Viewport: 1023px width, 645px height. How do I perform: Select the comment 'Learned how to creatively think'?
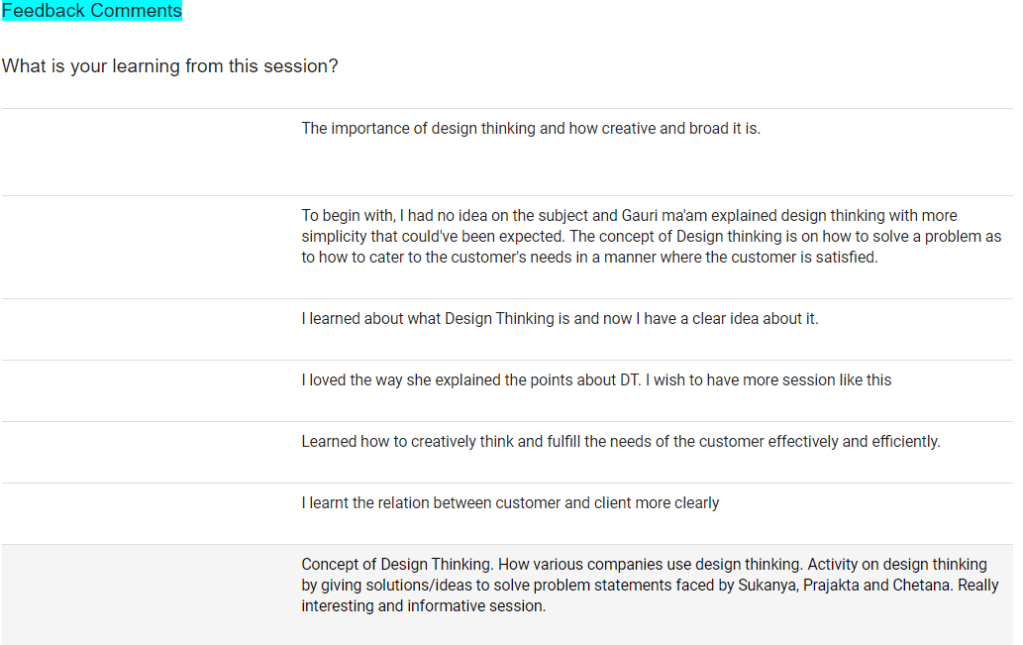[620, 441]
